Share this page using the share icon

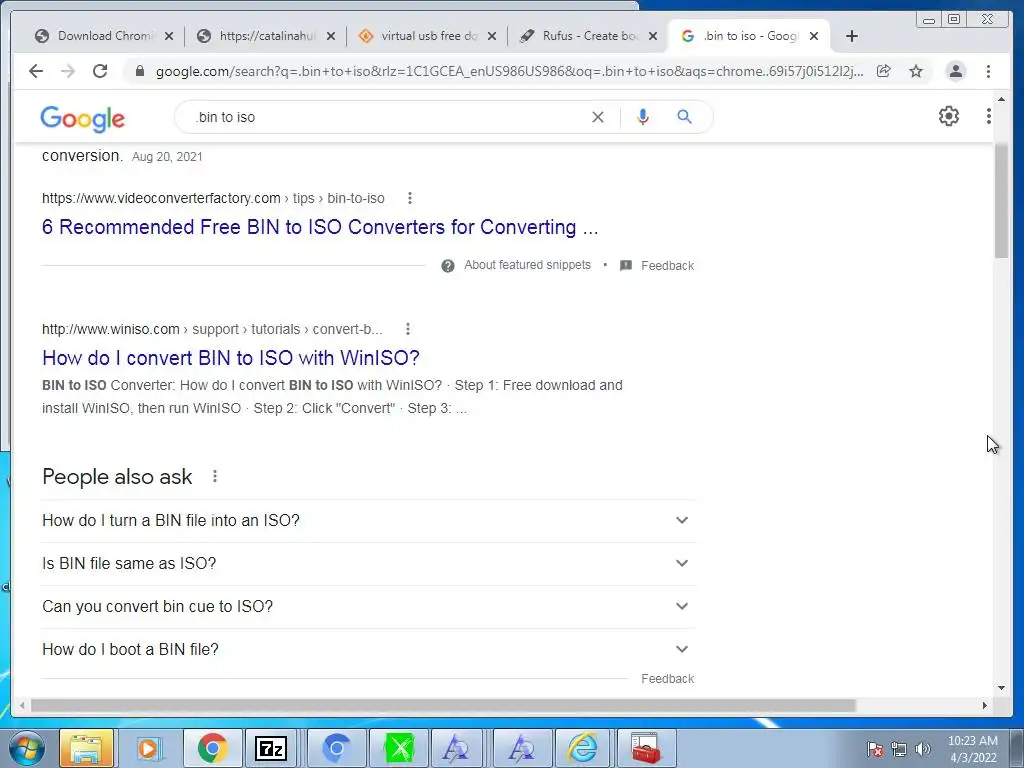coord(884,71)
